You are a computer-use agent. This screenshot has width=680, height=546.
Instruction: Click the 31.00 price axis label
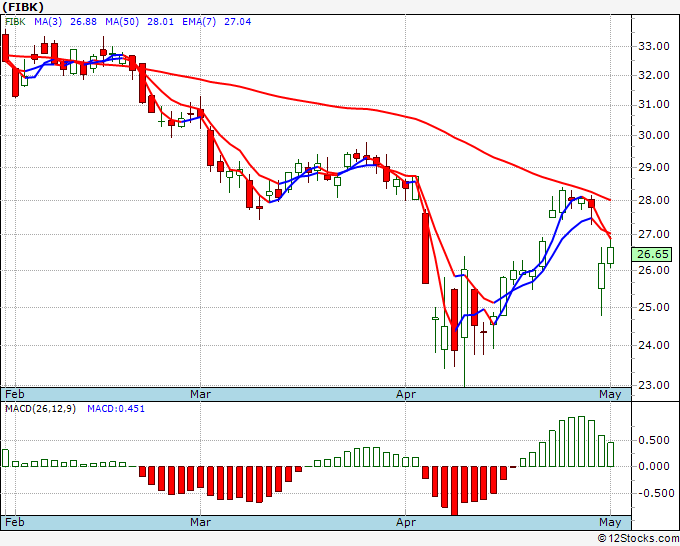click(654, 104)
